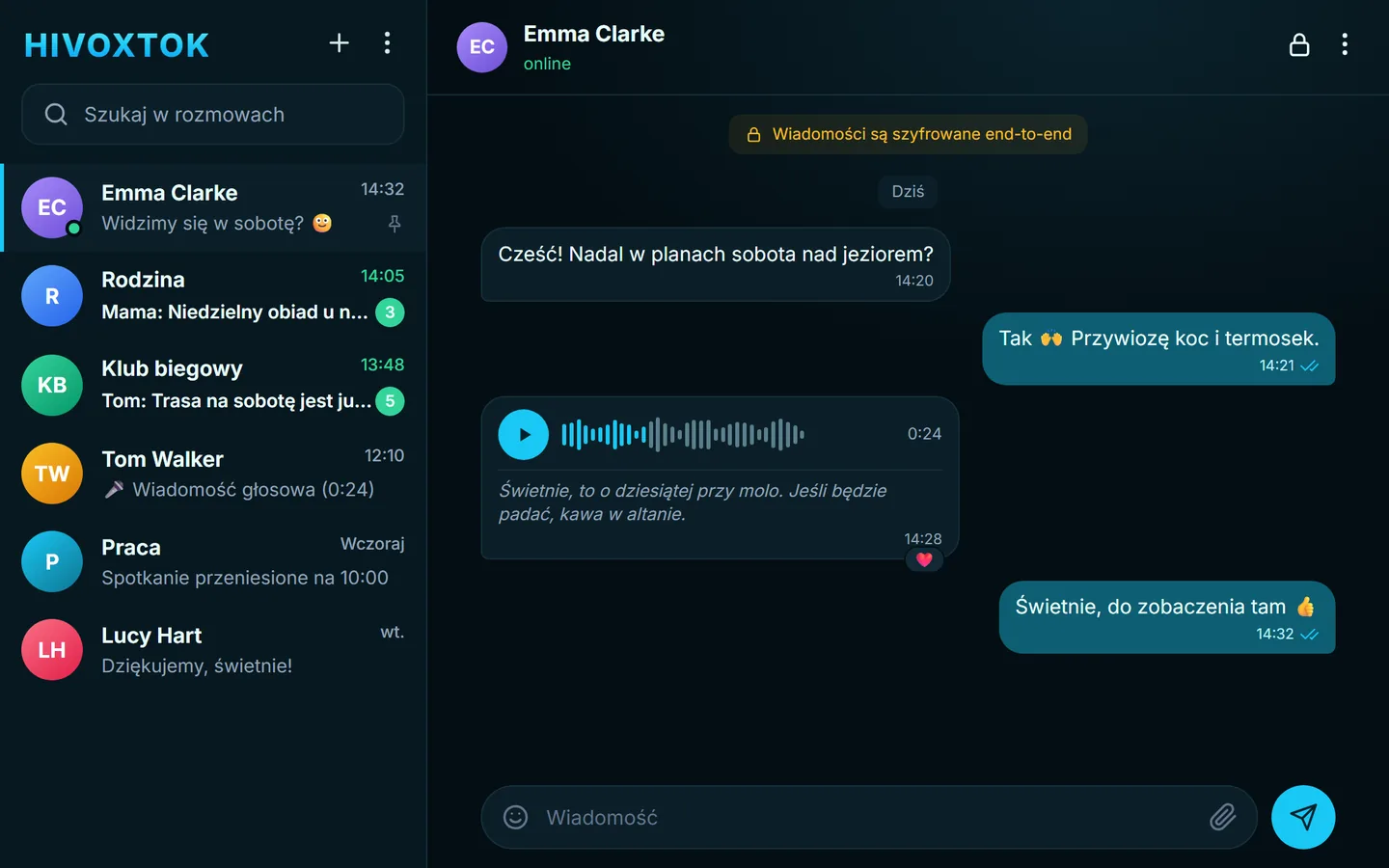
Task: Open Emma Clarke conversation in list
Action: [213, 207]
